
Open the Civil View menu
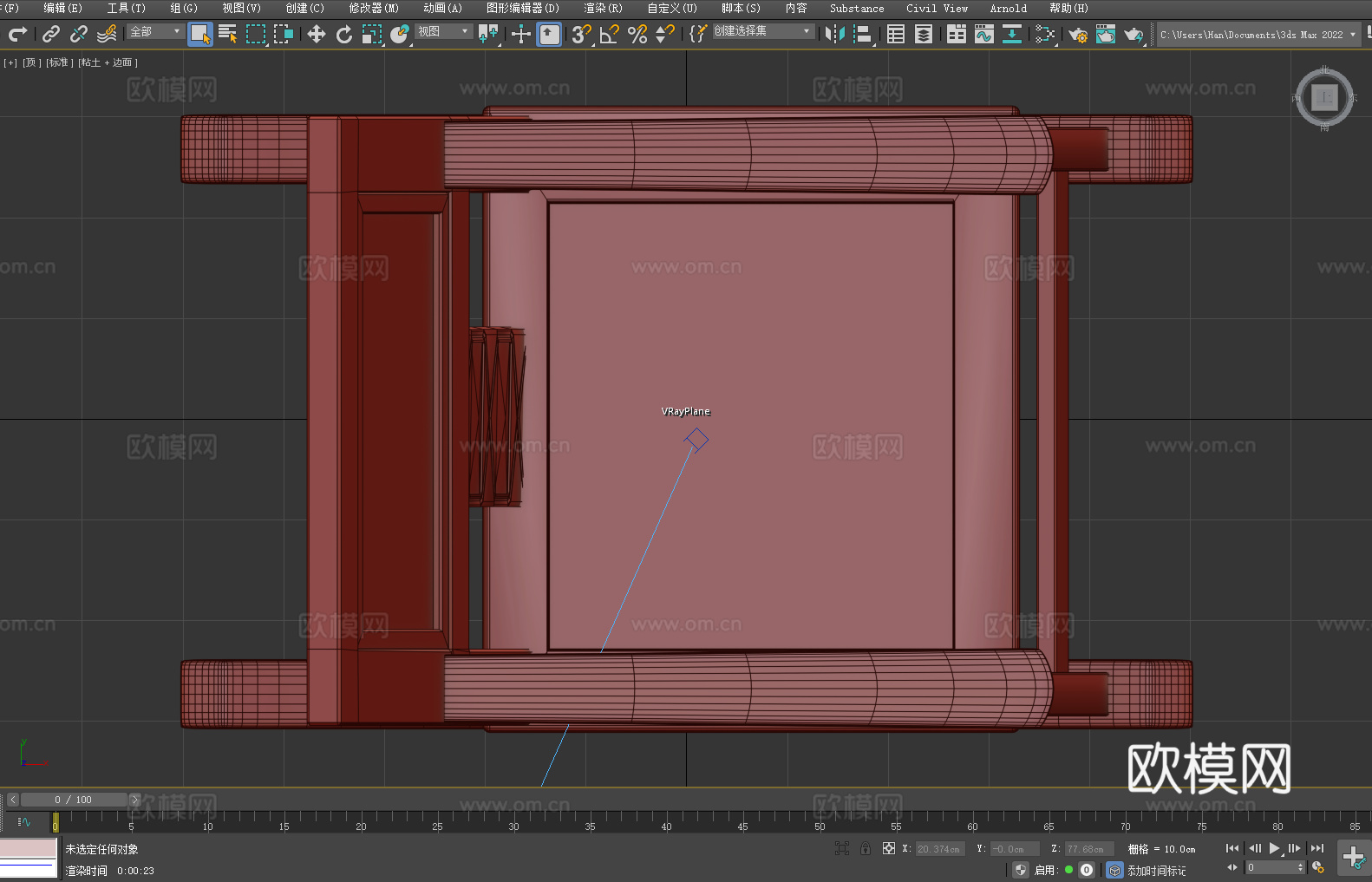pos(937,8)
